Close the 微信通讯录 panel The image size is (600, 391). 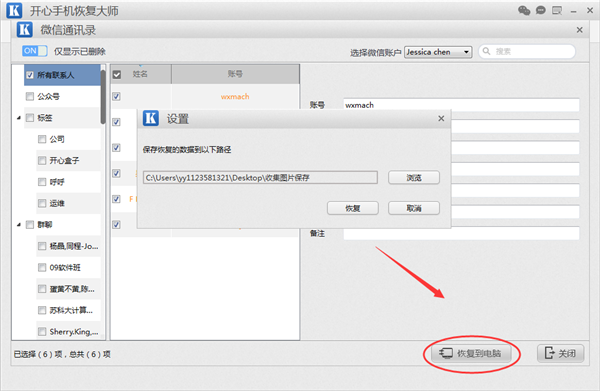[x=580, y=30]
